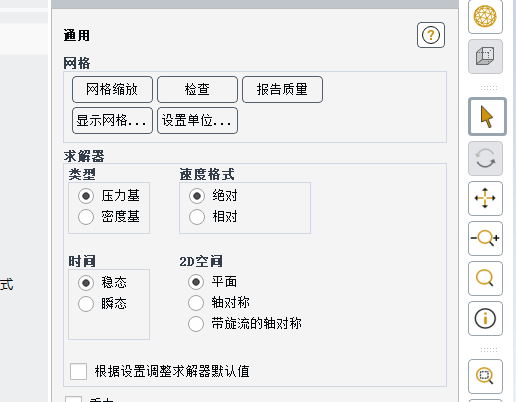Select the zoom to box tool
The height and width of the screenshot is (402, 516).
485,376
